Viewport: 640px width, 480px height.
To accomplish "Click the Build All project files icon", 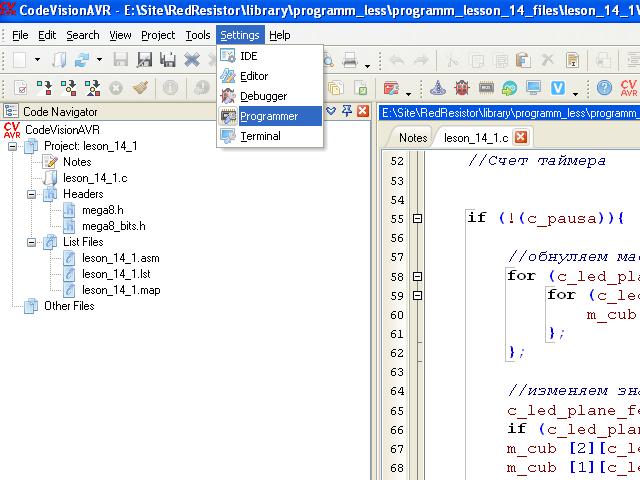I will pyautogui.click(x=93, y=88).
